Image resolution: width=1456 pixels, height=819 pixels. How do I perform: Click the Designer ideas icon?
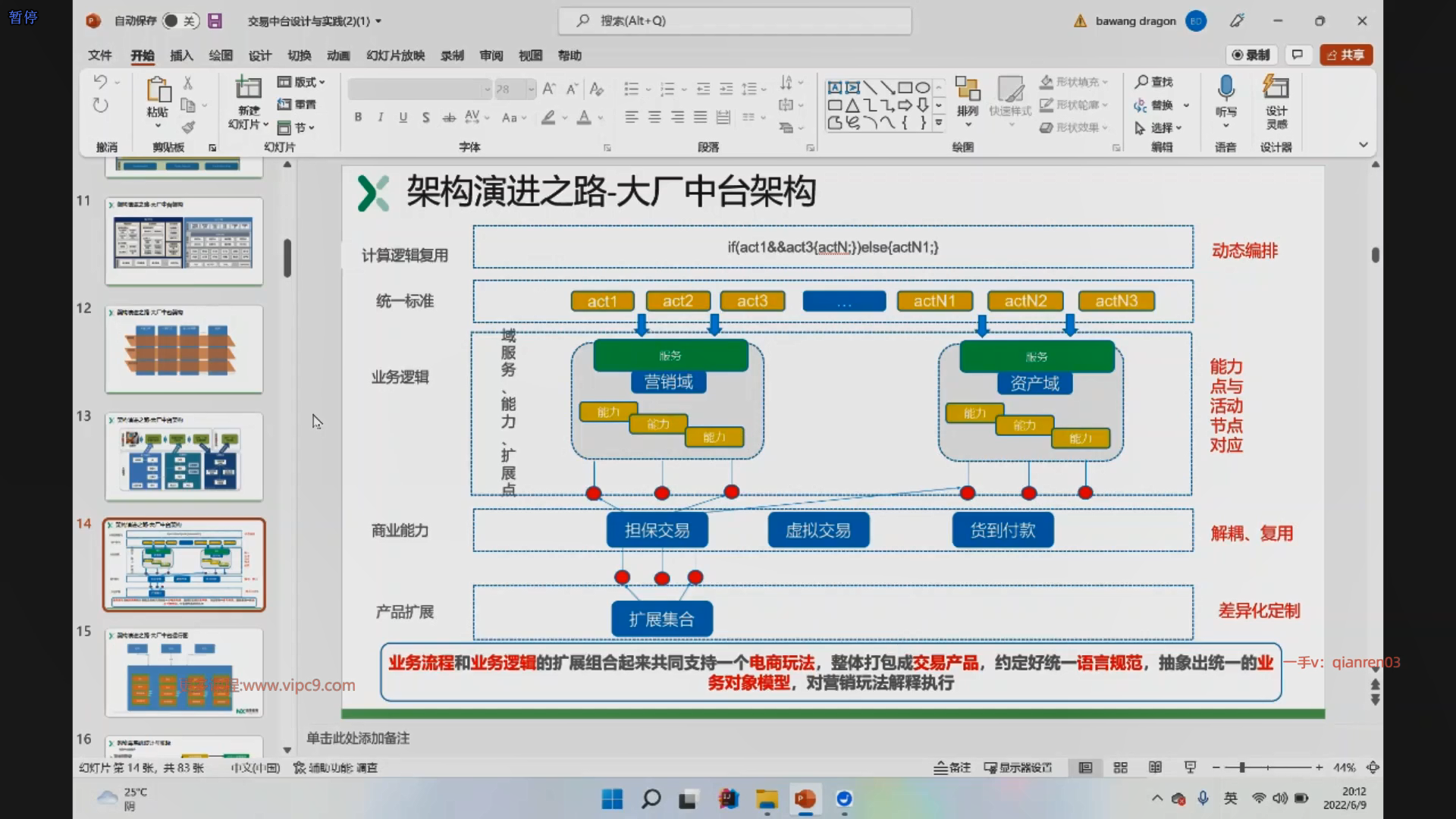pyautogui.click(x=1276, y=88)
